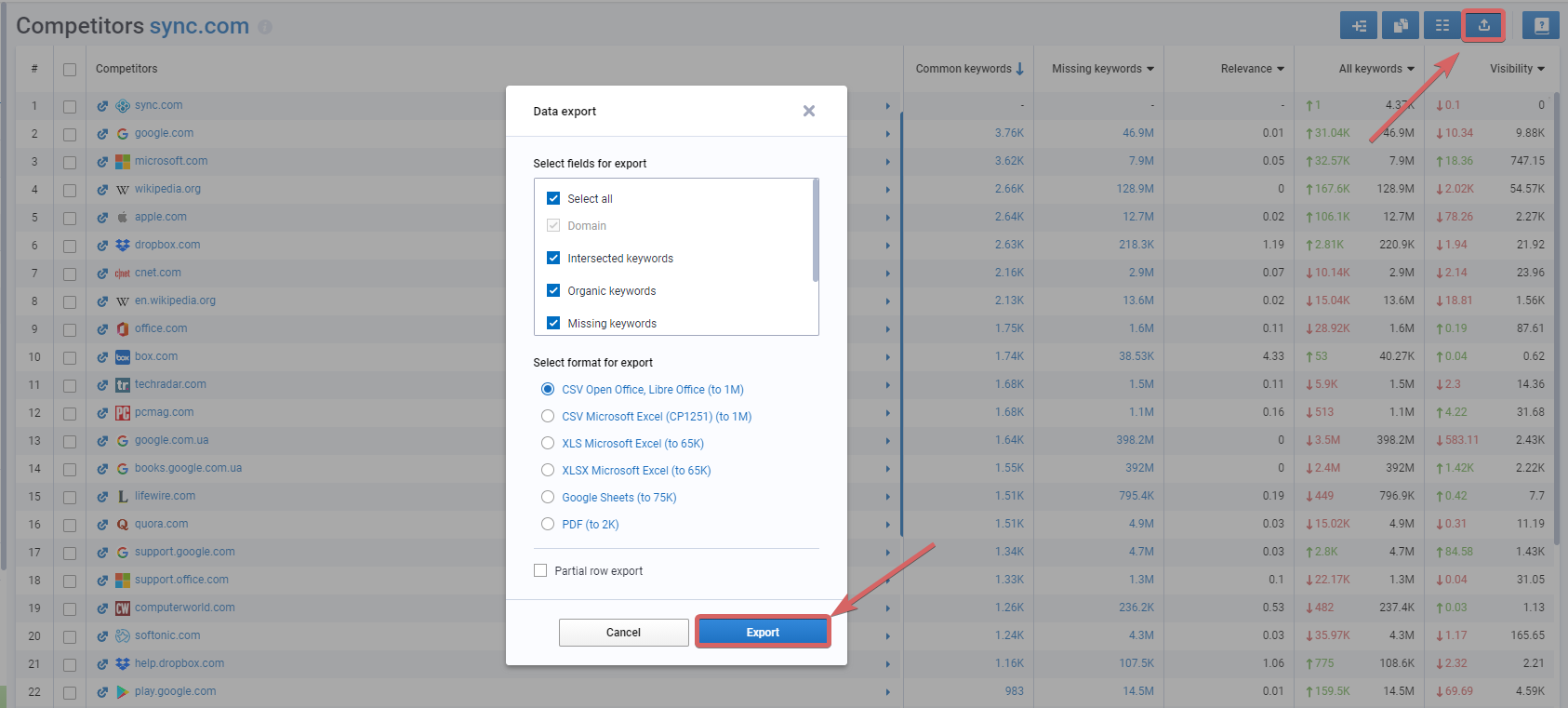Screen dimensions: 1568x708
Task: Click common keywords value 3.76K for google.com
Action: pyautogui.click(x=1009, y=133)
